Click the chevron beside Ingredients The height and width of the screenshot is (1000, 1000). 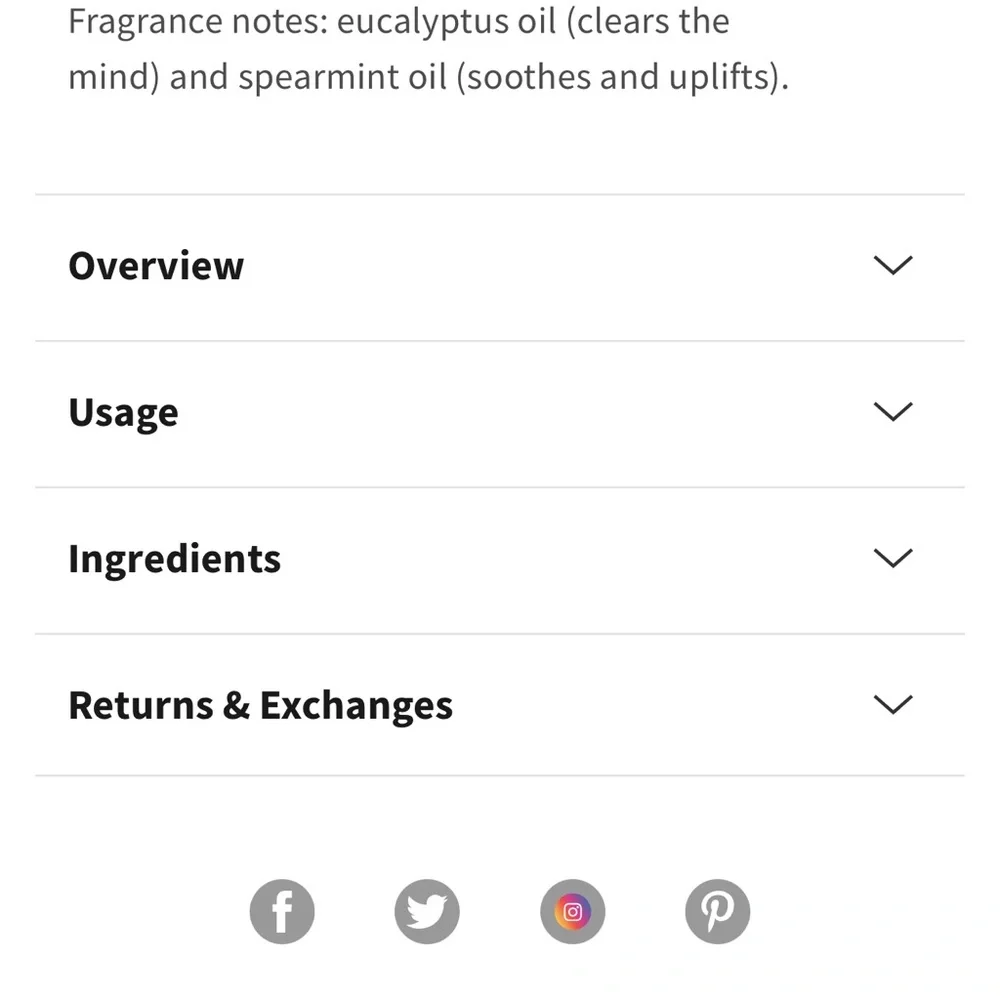click(892, 558)
